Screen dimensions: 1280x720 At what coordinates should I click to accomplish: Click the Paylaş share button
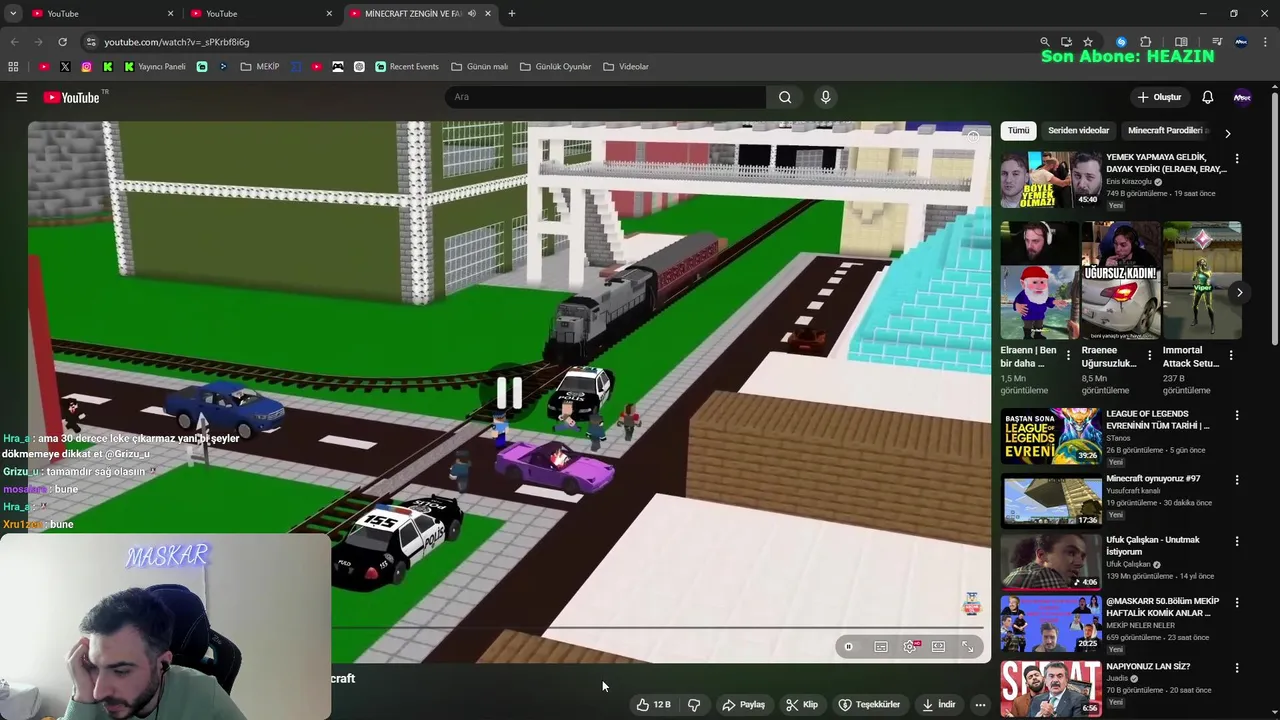[x=744, y=705]
